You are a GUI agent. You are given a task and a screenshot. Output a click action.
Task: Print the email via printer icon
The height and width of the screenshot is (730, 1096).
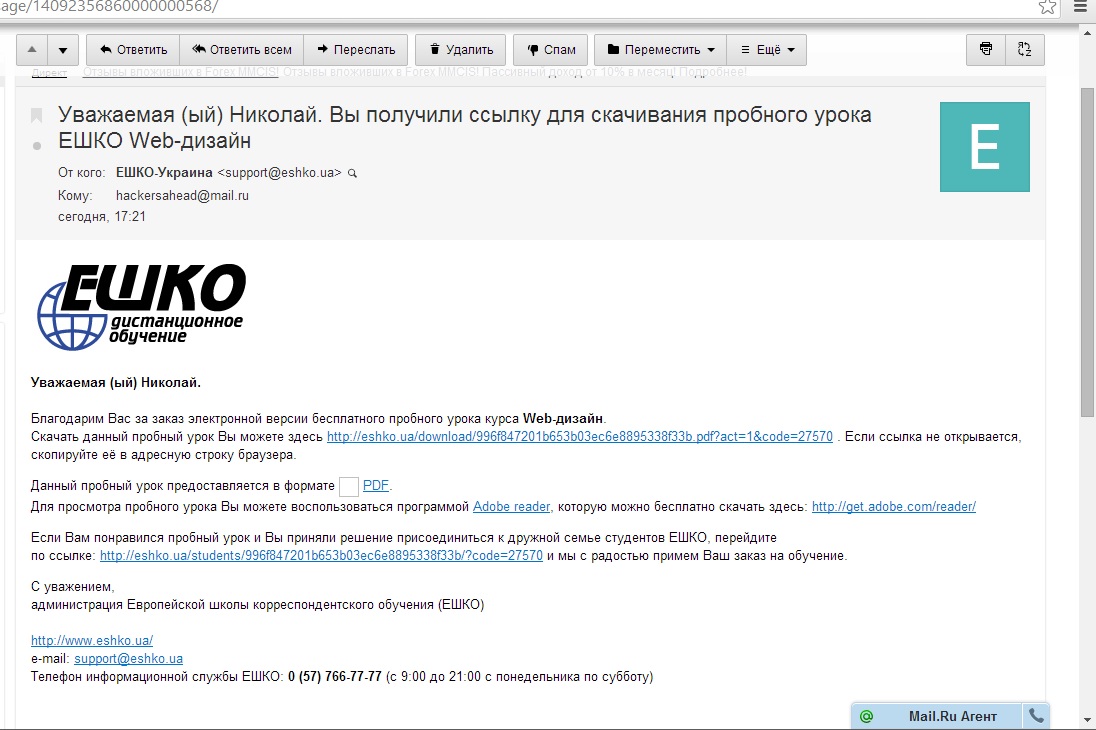(x=986, y=50)
